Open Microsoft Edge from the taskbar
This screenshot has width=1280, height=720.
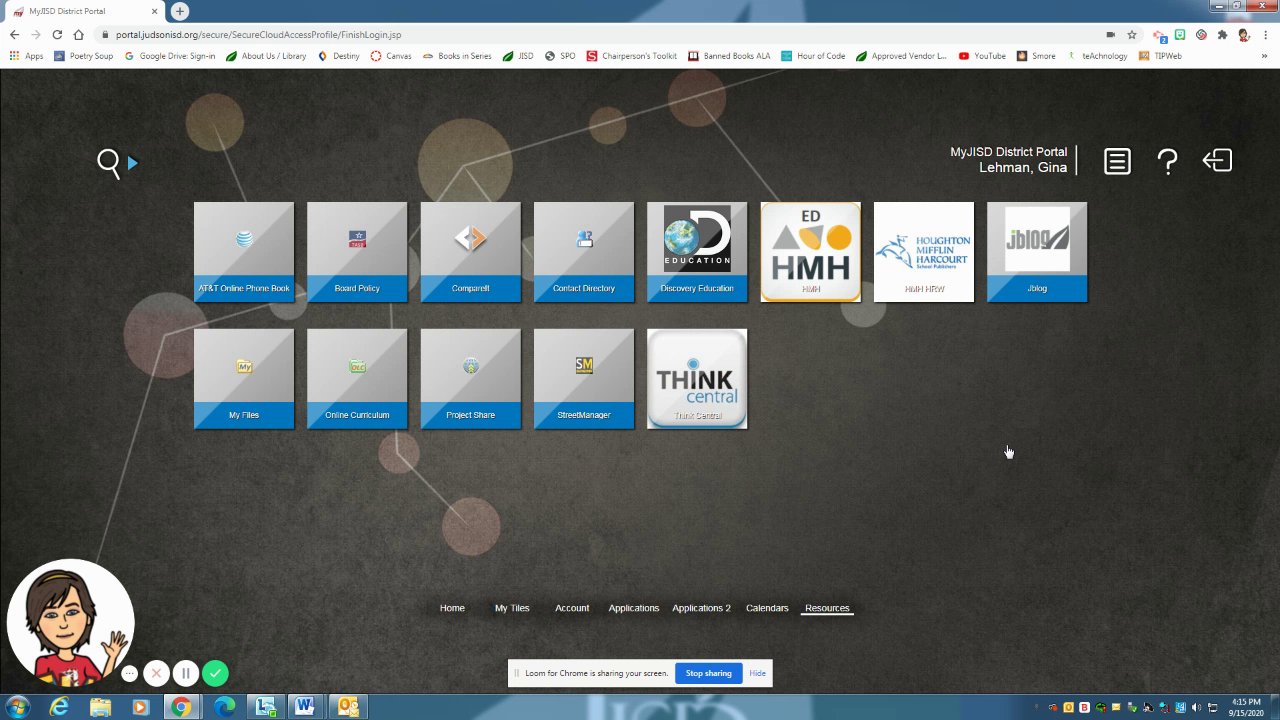pyautogui.click(x=223, y=707)
